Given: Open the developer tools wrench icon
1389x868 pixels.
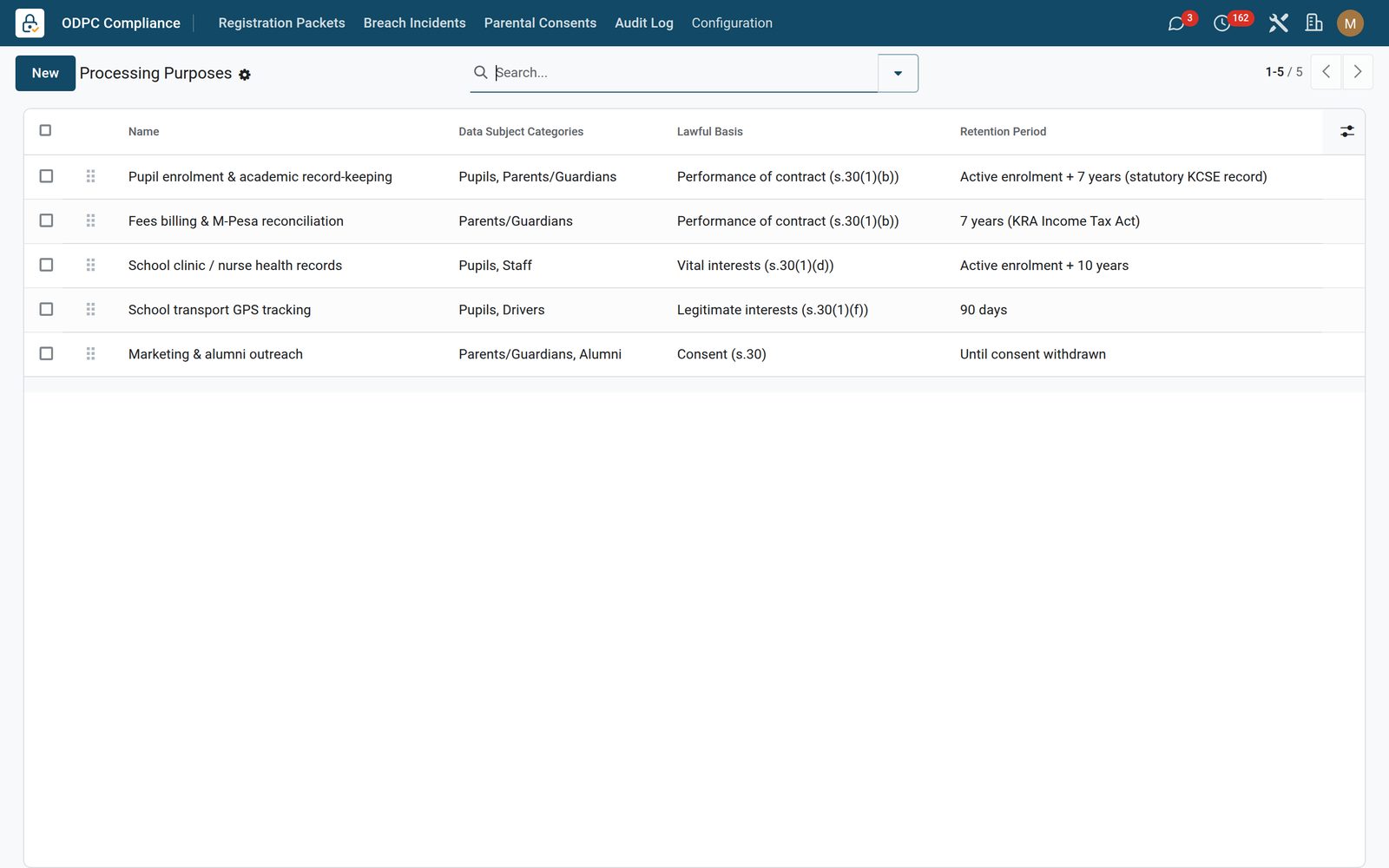Looking at the screenshot, I should pyautogui.click(x=1278, y=23).
